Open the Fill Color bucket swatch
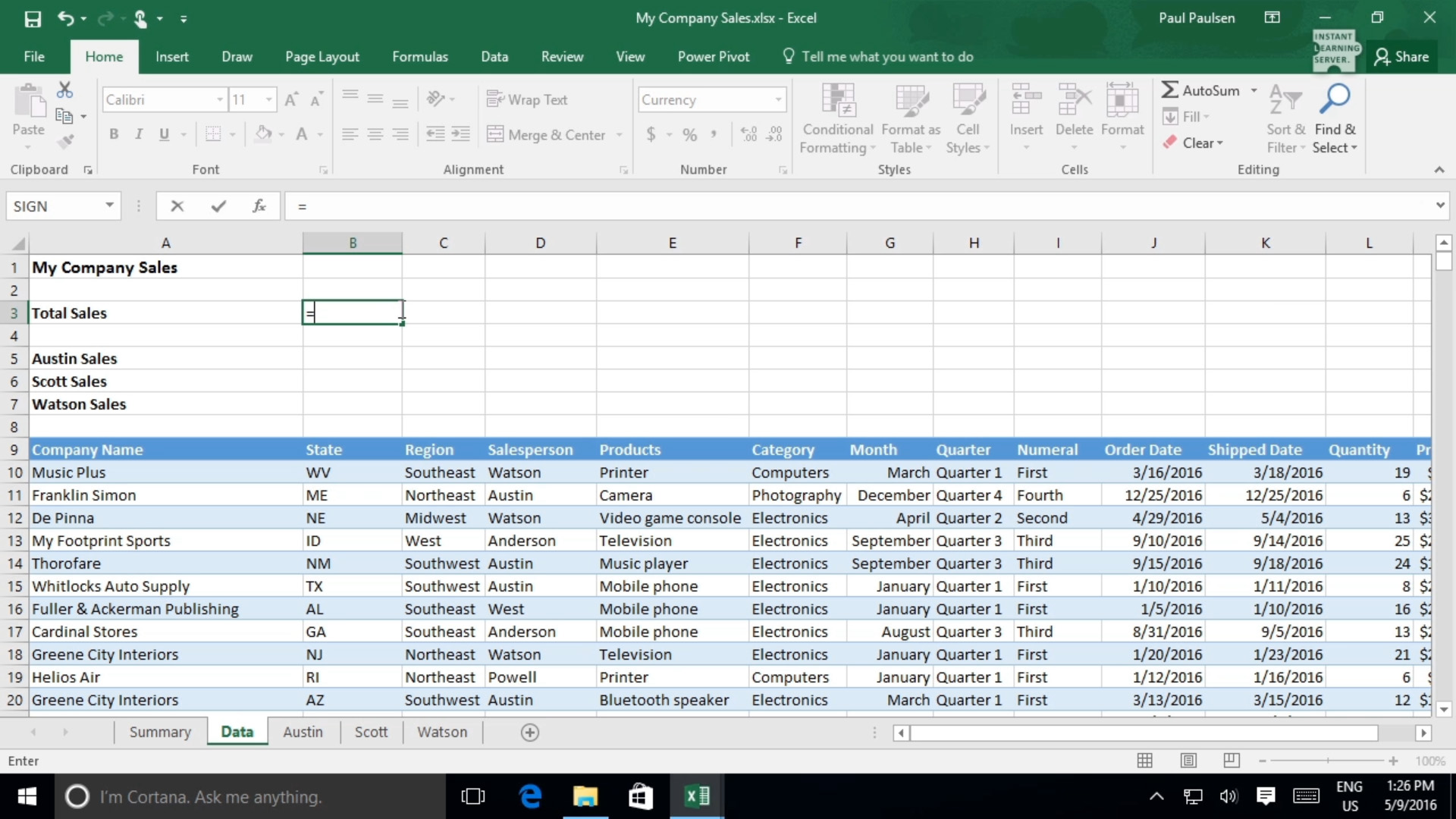The image size is (1456, 819). coord(263,135)
